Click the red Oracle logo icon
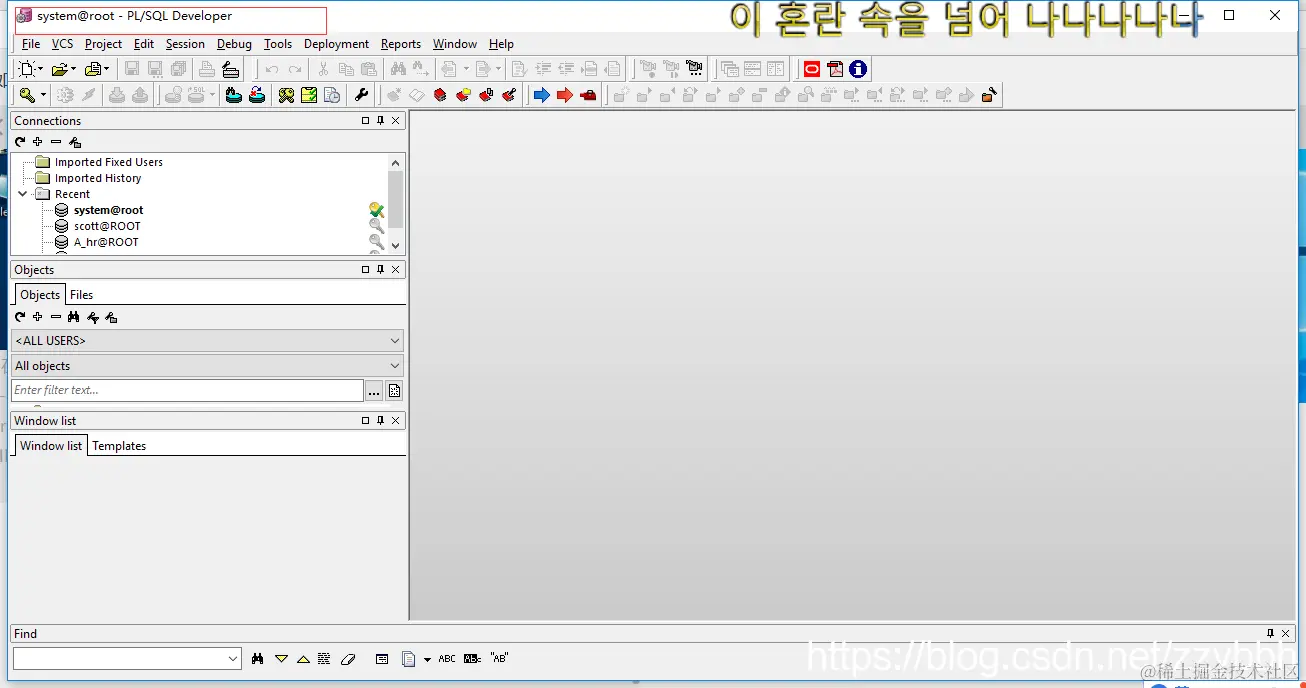The width and height of the screenshot is (1306, 688). [x=812, y=69]
